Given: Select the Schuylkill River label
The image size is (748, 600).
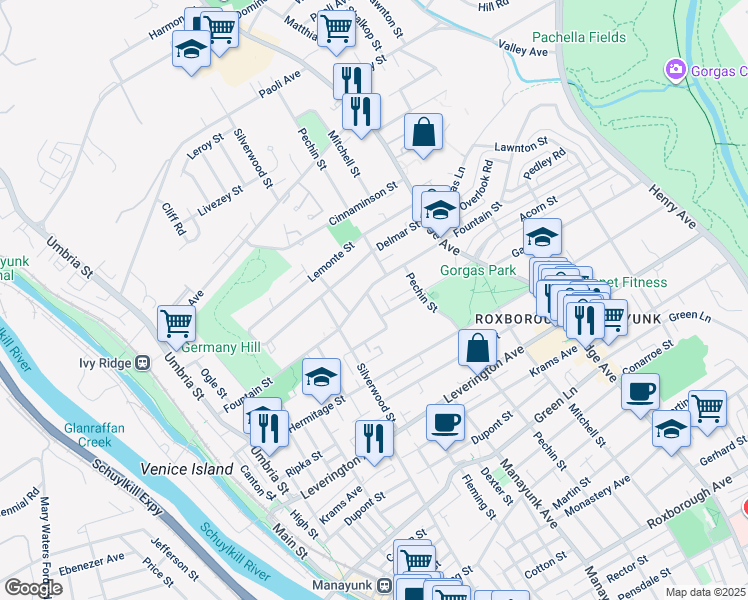Looking at the screenshot, I should (235, 551).
